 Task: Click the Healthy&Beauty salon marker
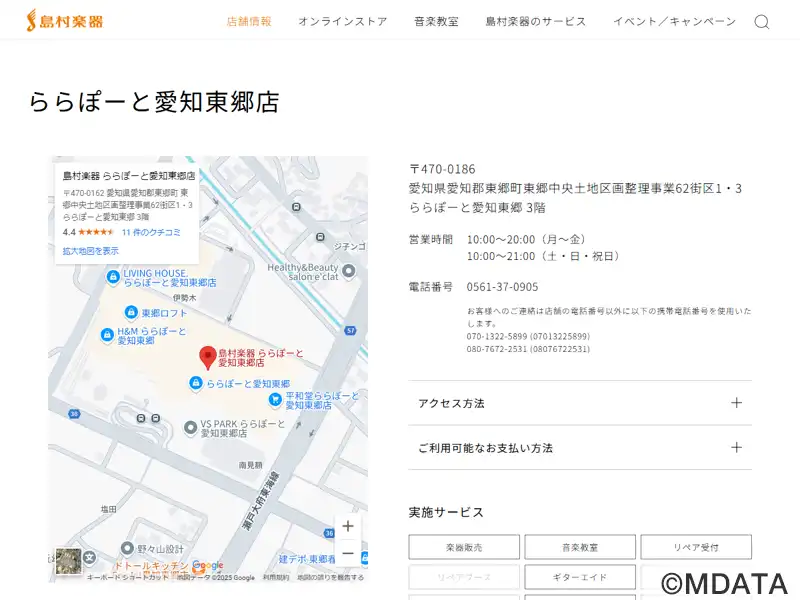[x=348, y=271]
